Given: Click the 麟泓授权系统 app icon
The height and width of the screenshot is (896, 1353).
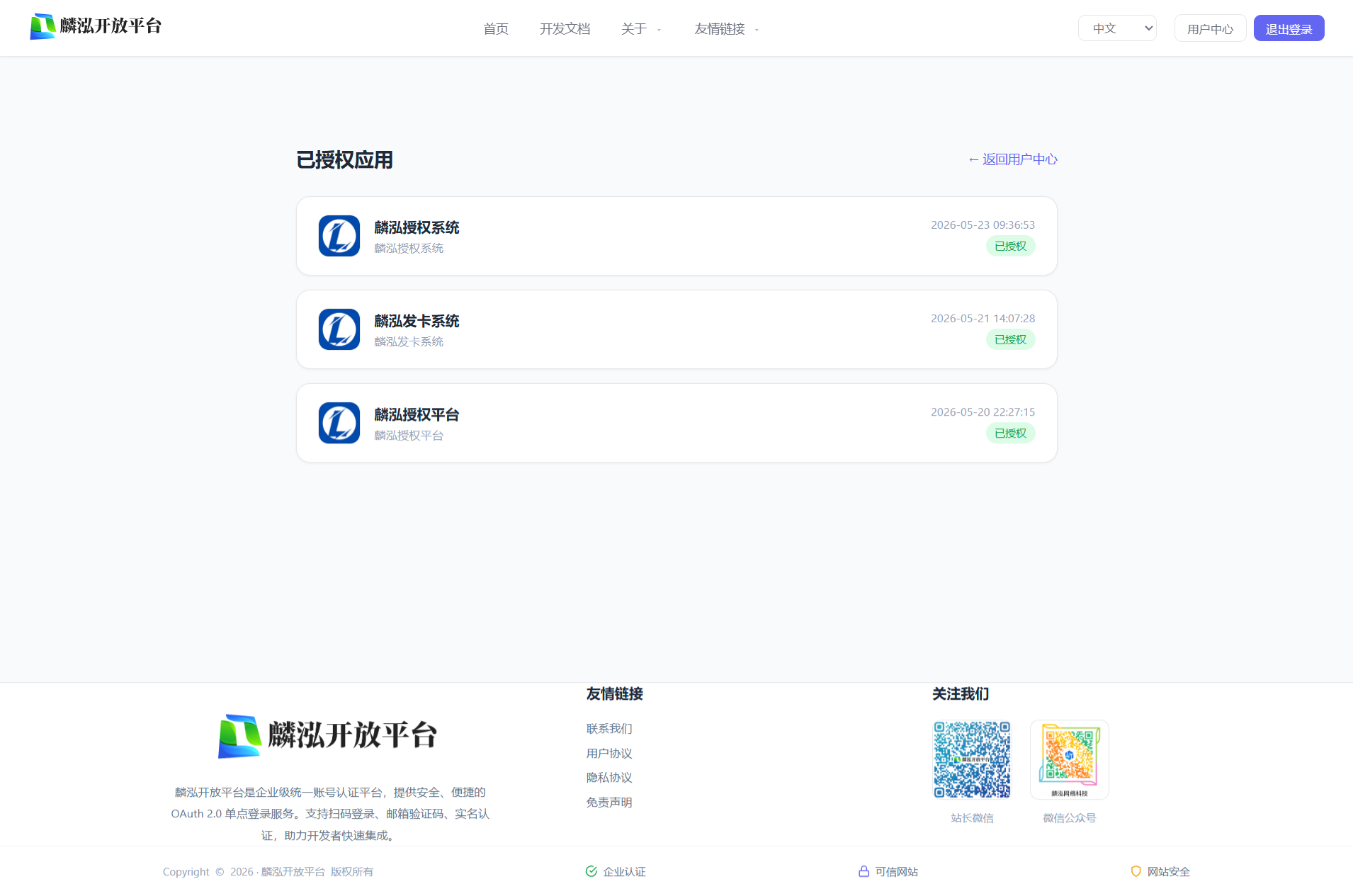Looking at the screenshot, I should tap(339, 236).
